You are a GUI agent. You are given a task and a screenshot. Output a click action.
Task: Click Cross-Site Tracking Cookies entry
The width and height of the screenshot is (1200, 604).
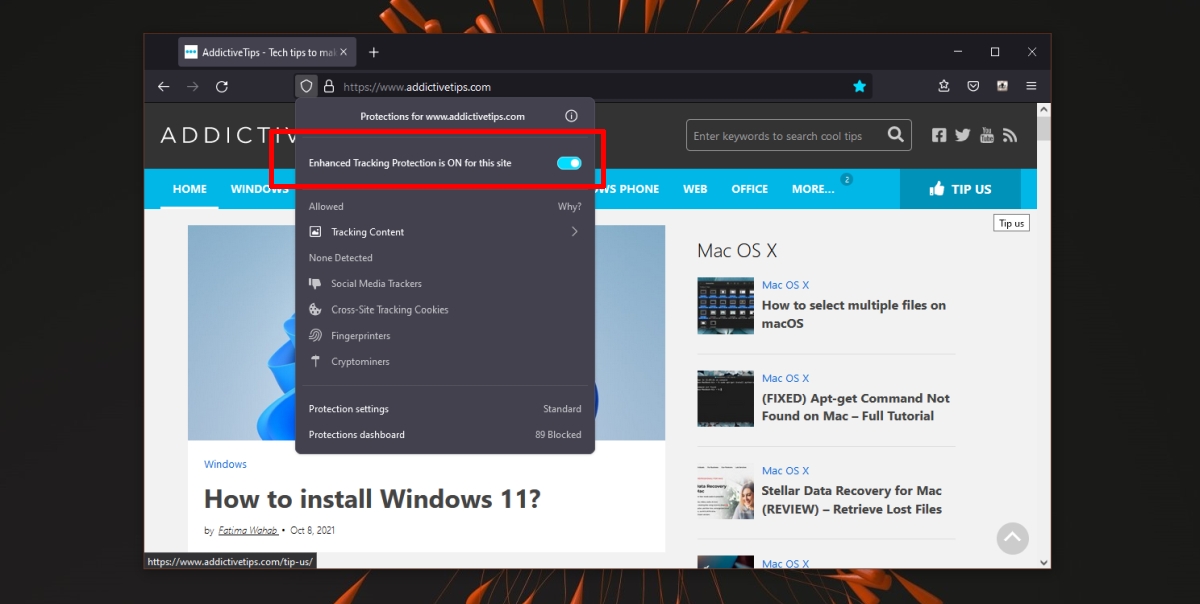[390, 310]
